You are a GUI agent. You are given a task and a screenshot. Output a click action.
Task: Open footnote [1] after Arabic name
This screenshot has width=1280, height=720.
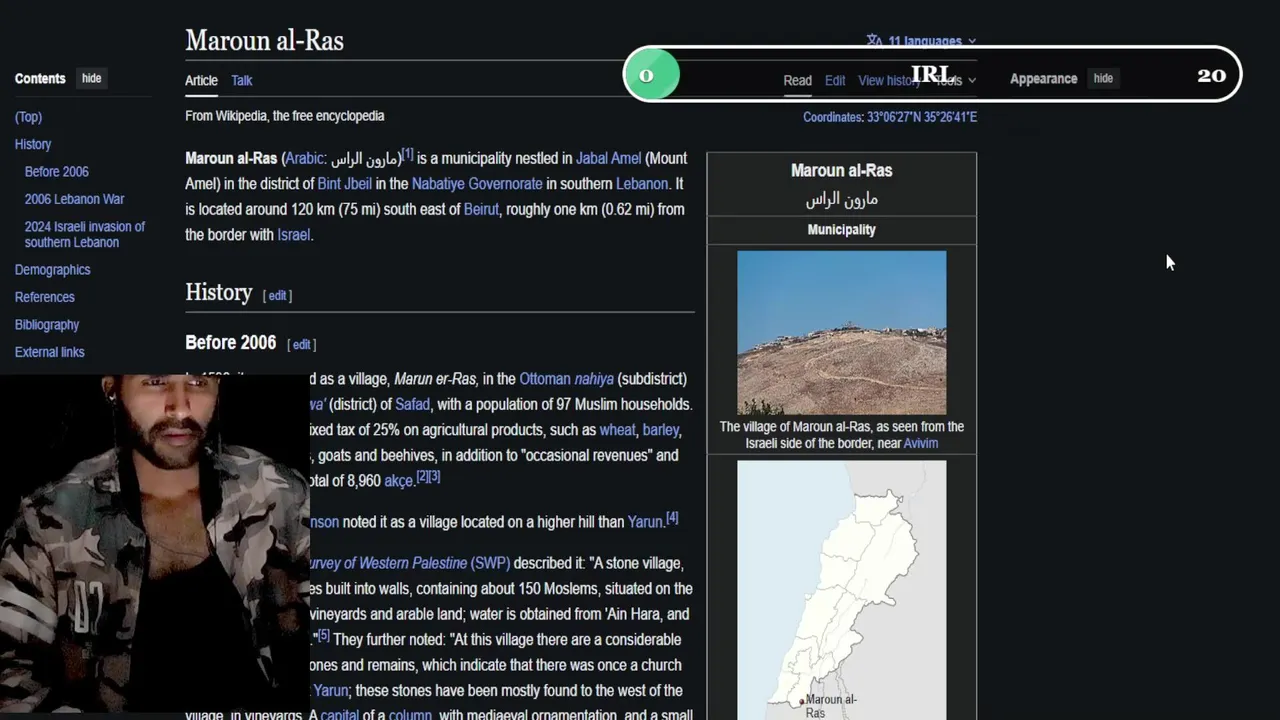click(407, 154)
